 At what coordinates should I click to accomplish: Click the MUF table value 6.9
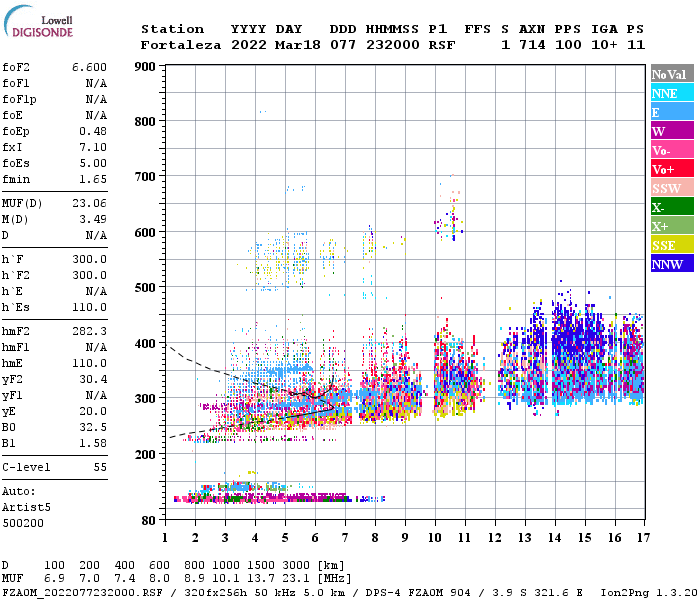coord(54,579)
